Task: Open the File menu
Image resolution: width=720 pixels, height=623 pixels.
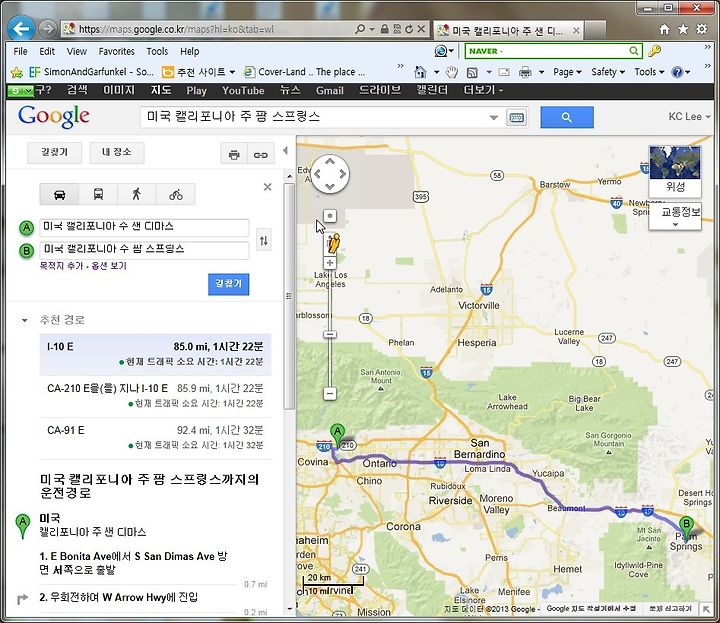Action: click(x=20, y=51)
